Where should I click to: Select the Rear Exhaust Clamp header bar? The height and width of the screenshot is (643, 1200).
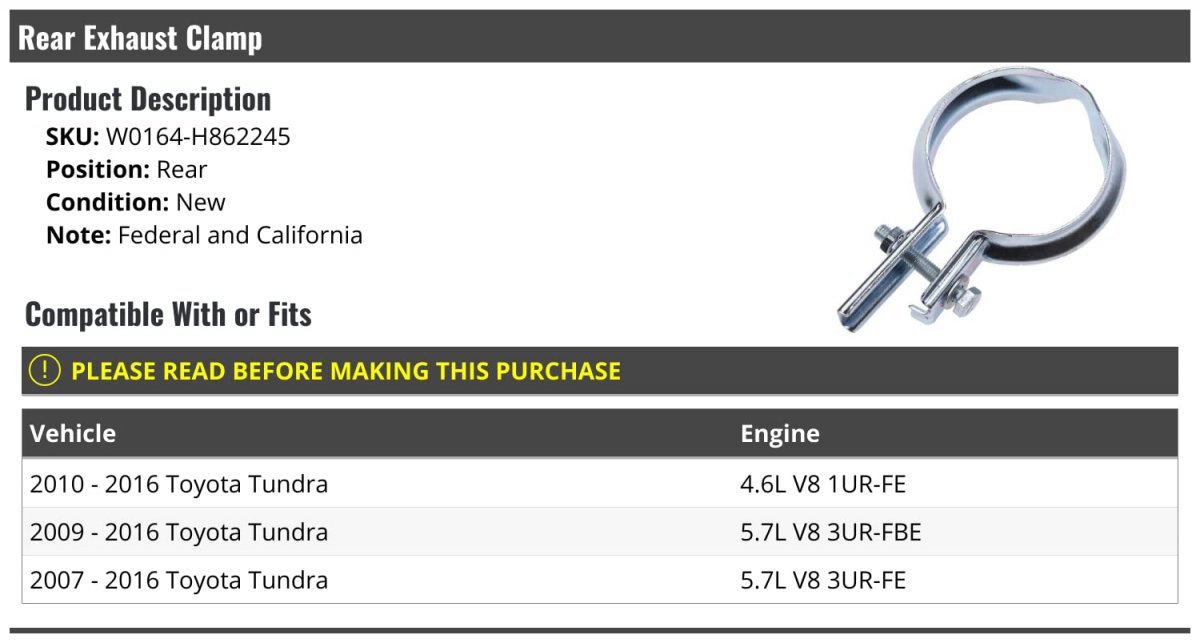point(600,37)
